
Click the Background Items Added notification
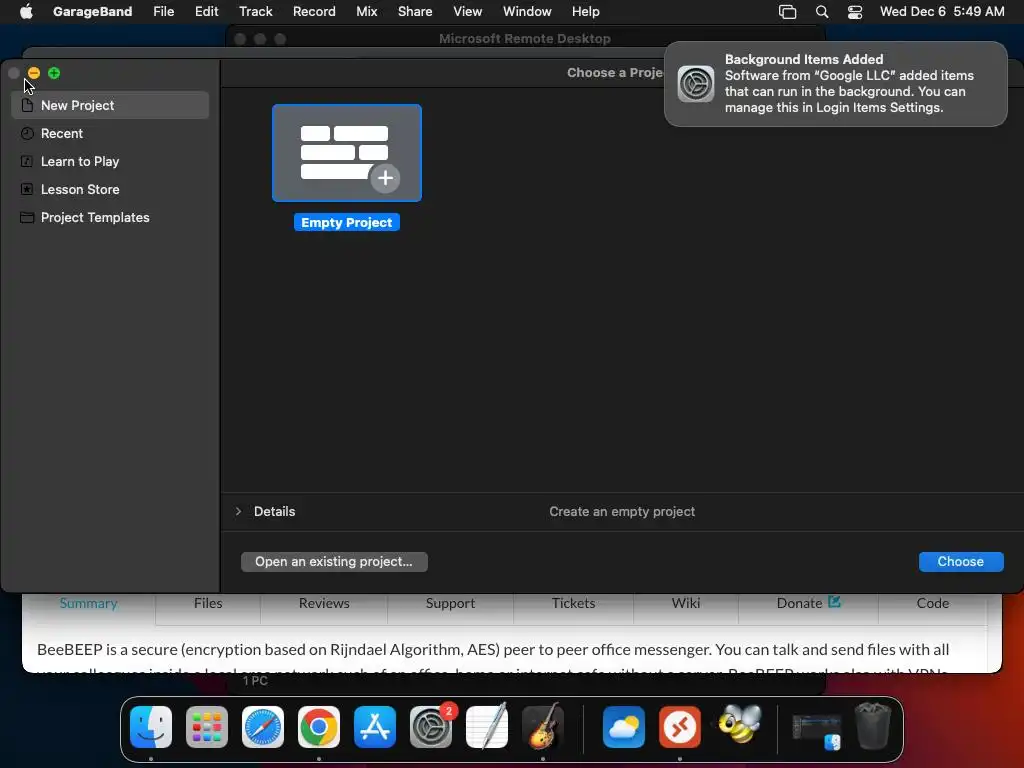pos(836,84)
